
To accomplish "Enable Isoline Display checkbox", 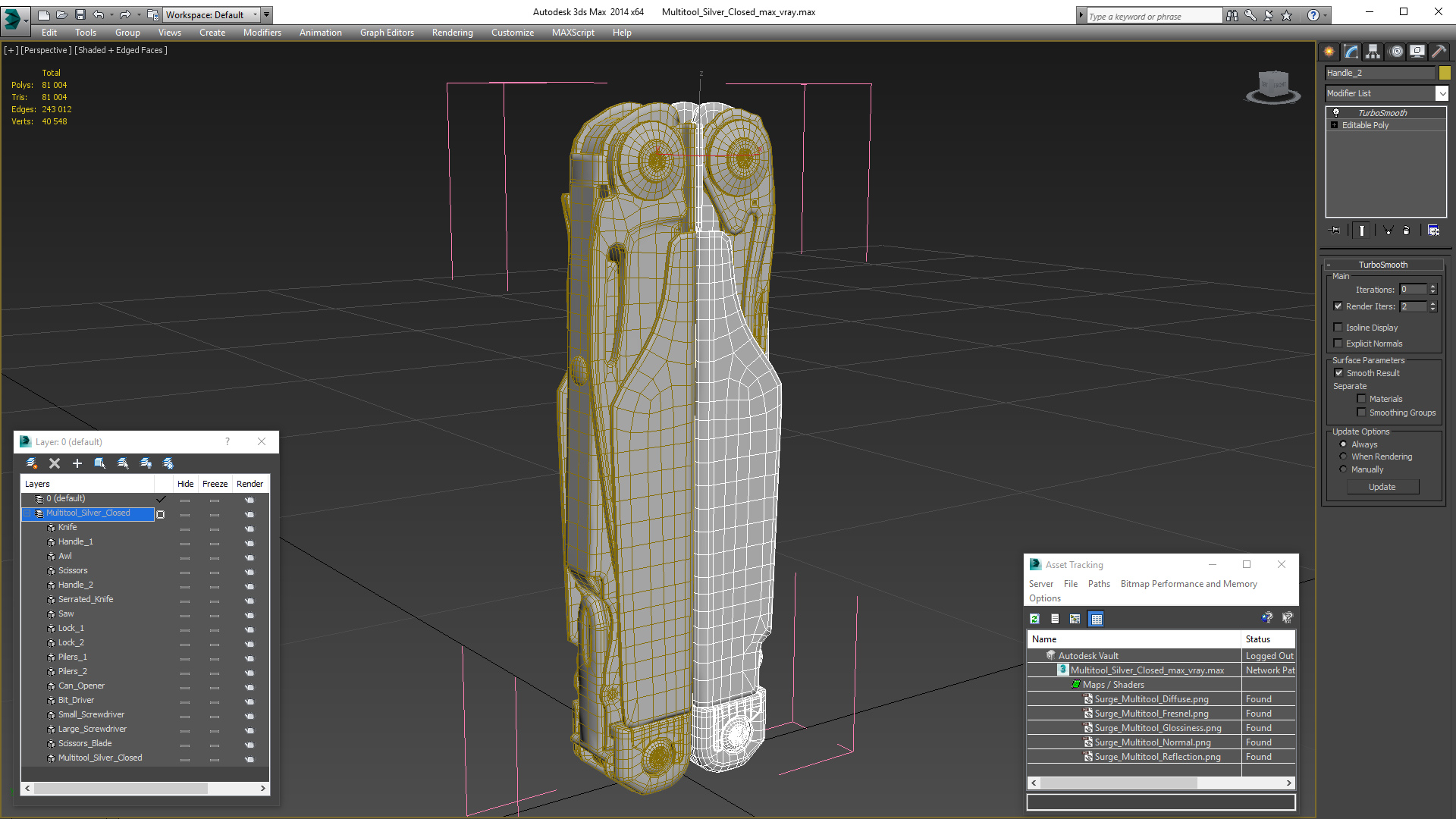I will click(1338, 328).
